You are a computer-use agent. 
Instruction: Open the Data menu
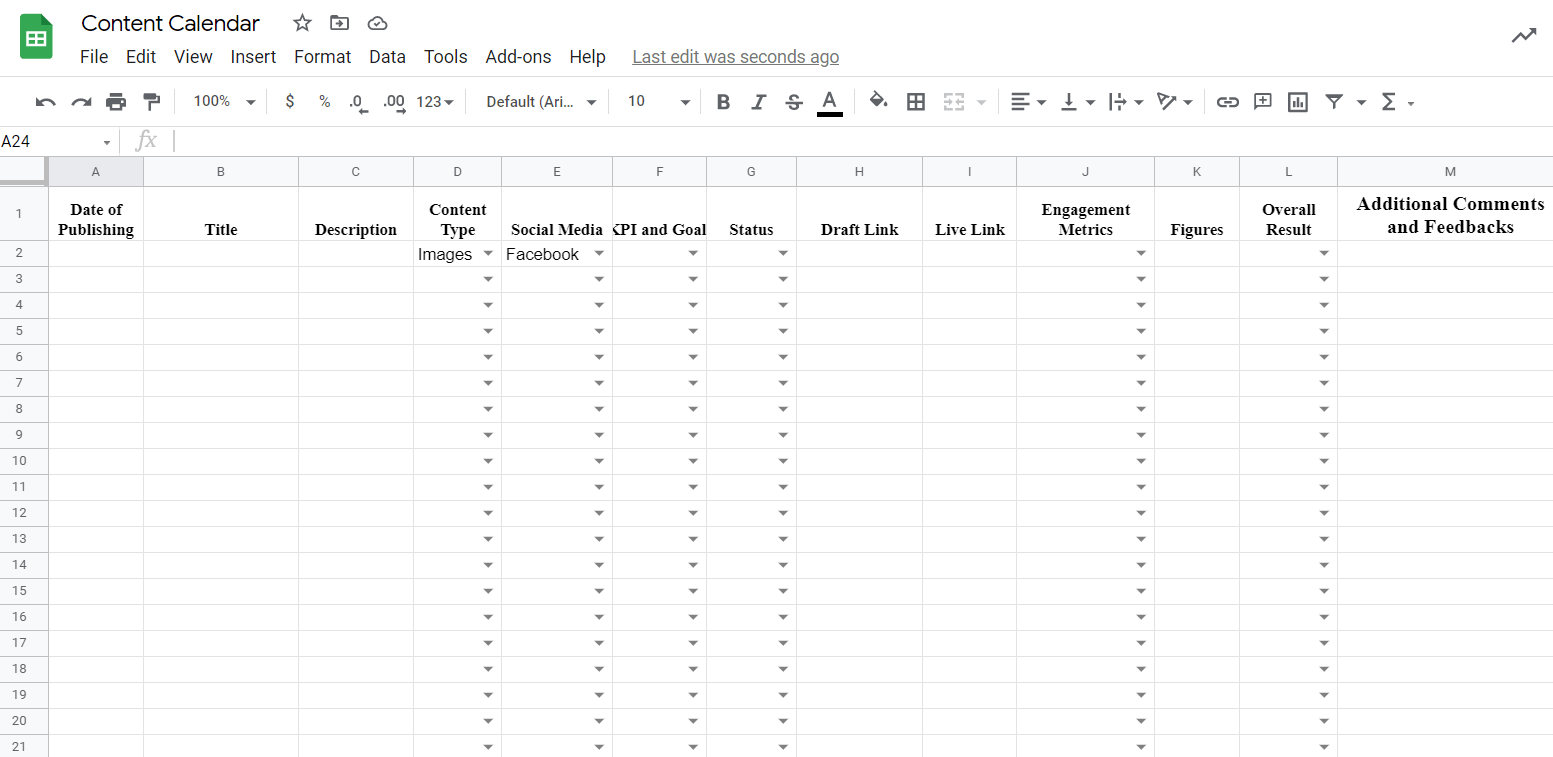pos(387,57)
